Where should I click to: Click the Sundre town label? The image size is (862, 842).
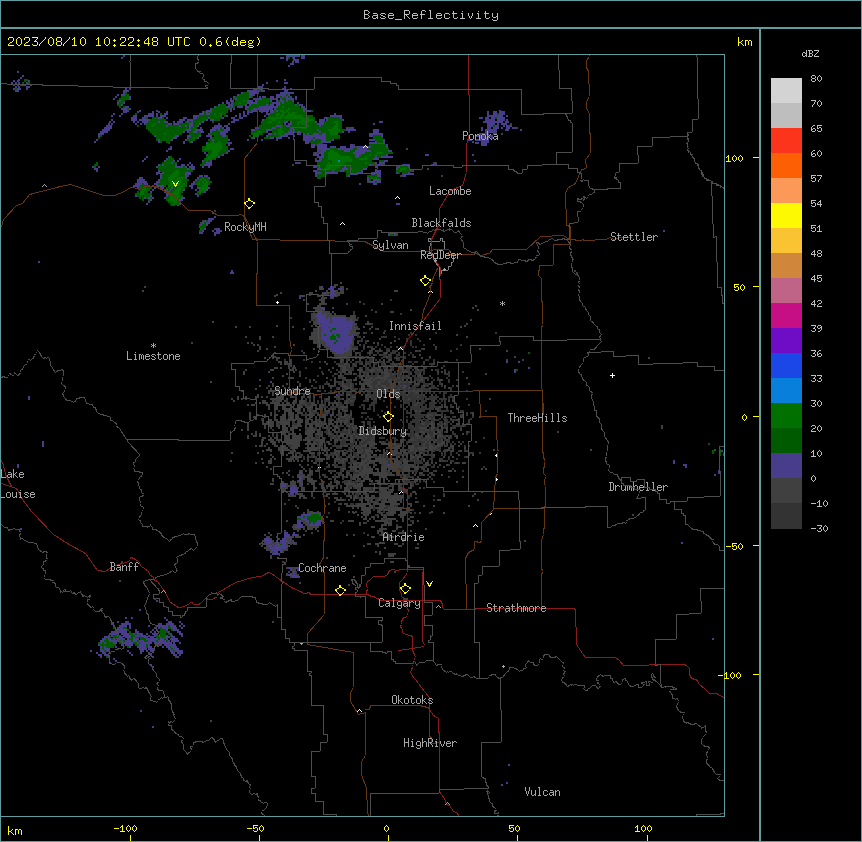pyautogui.click(x=292, y=391)
